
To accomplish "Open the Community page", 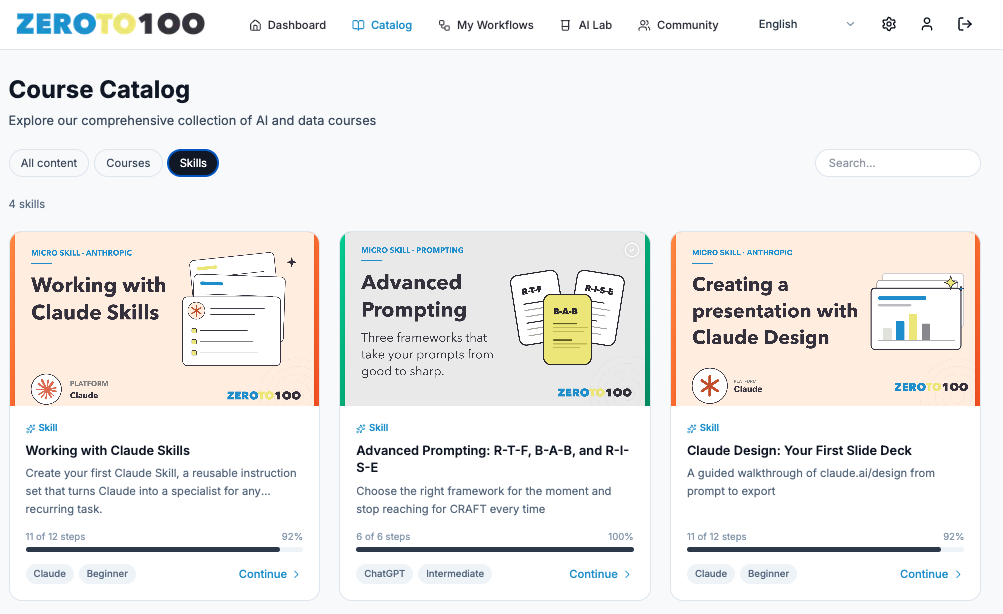I will point(678,25).
